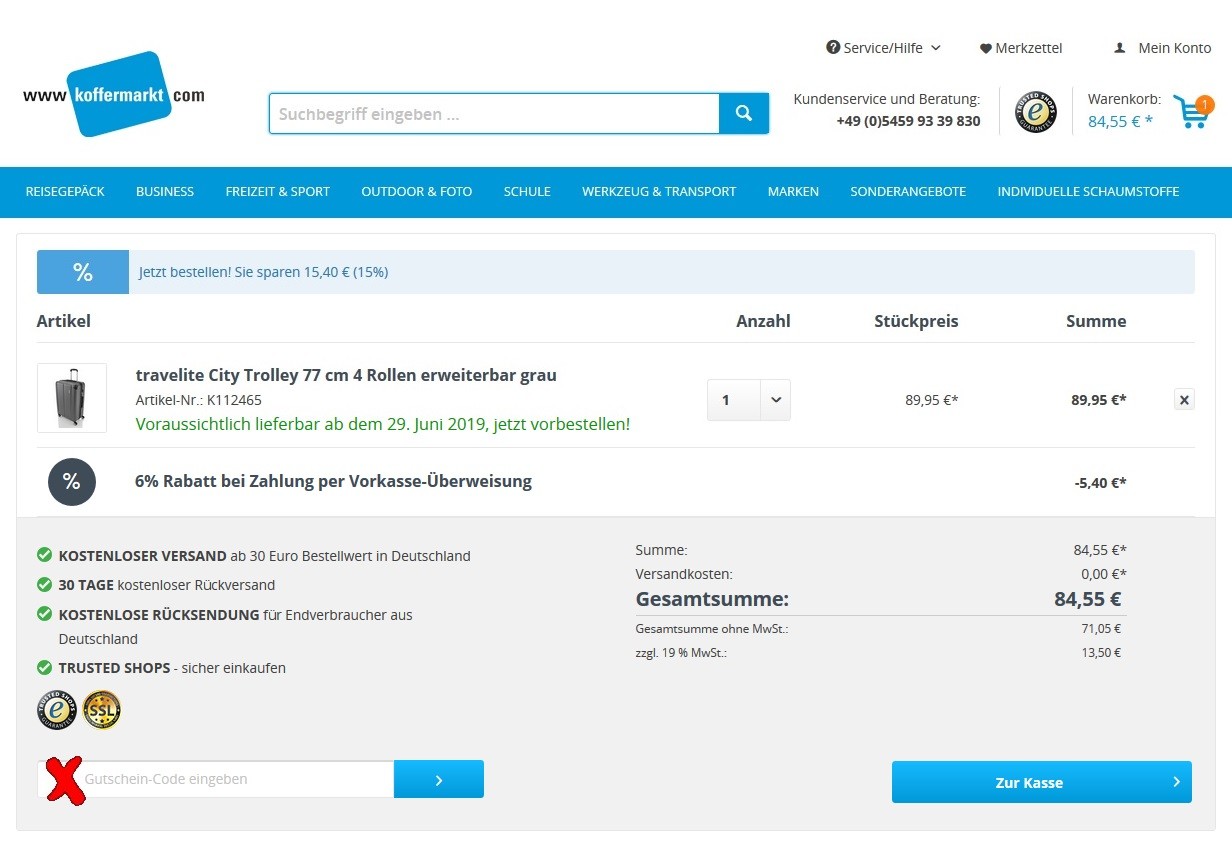Image resolution: width=1232 pixels, height=854 pixels.
Task: Click the KOSTENLOSE RÜCKSENDUNG line
Action: click(235, 627)
